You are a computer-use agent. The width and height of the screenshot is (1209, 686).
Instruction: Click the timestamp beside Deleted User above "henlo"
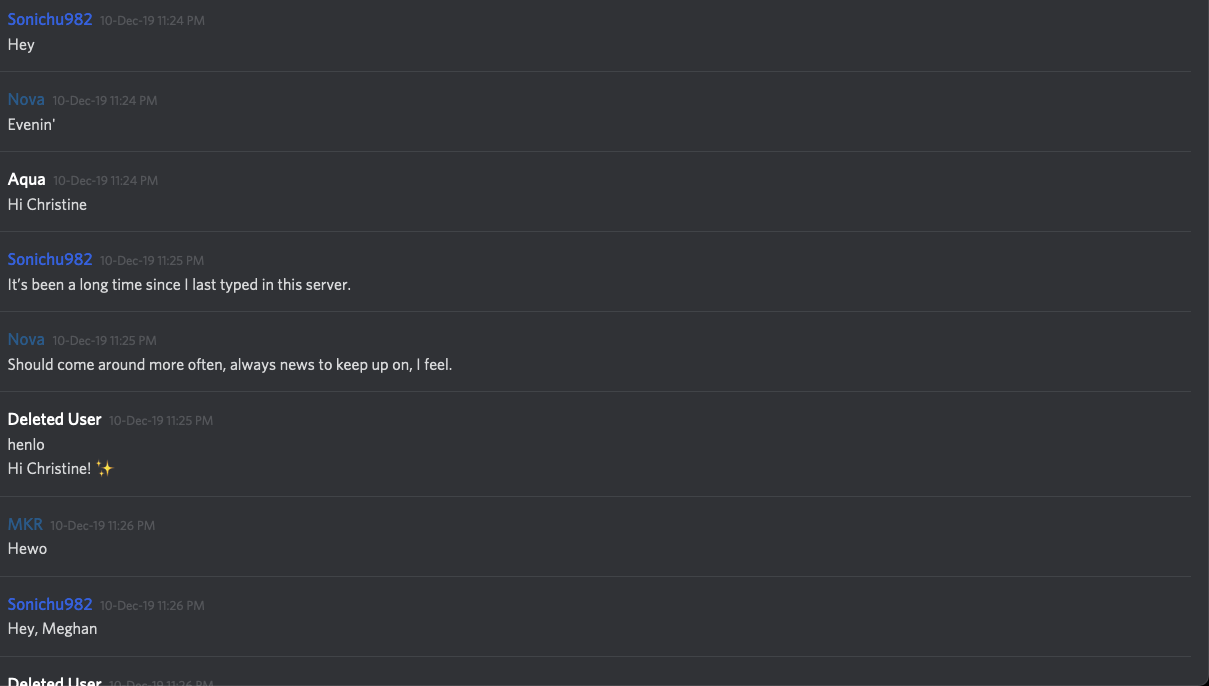coord(161,421)
